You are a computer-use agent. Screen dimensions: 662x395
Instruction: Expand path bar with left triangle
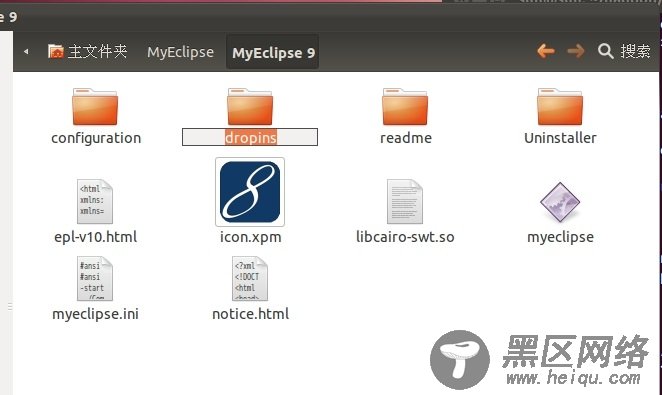[26, 51]
